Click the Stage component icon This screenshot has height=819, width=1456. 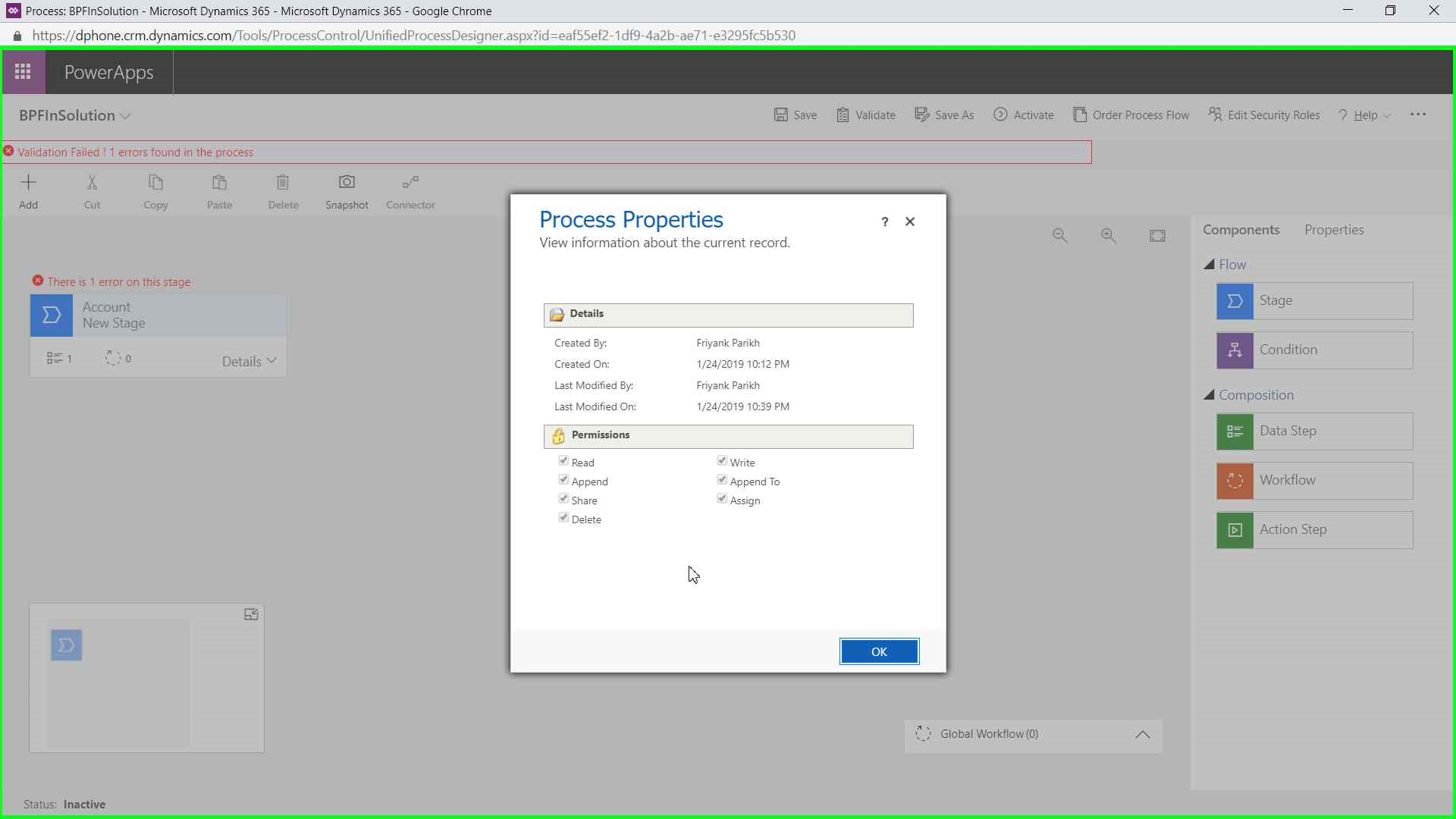pyautogui.click(x=1235, y=301)
